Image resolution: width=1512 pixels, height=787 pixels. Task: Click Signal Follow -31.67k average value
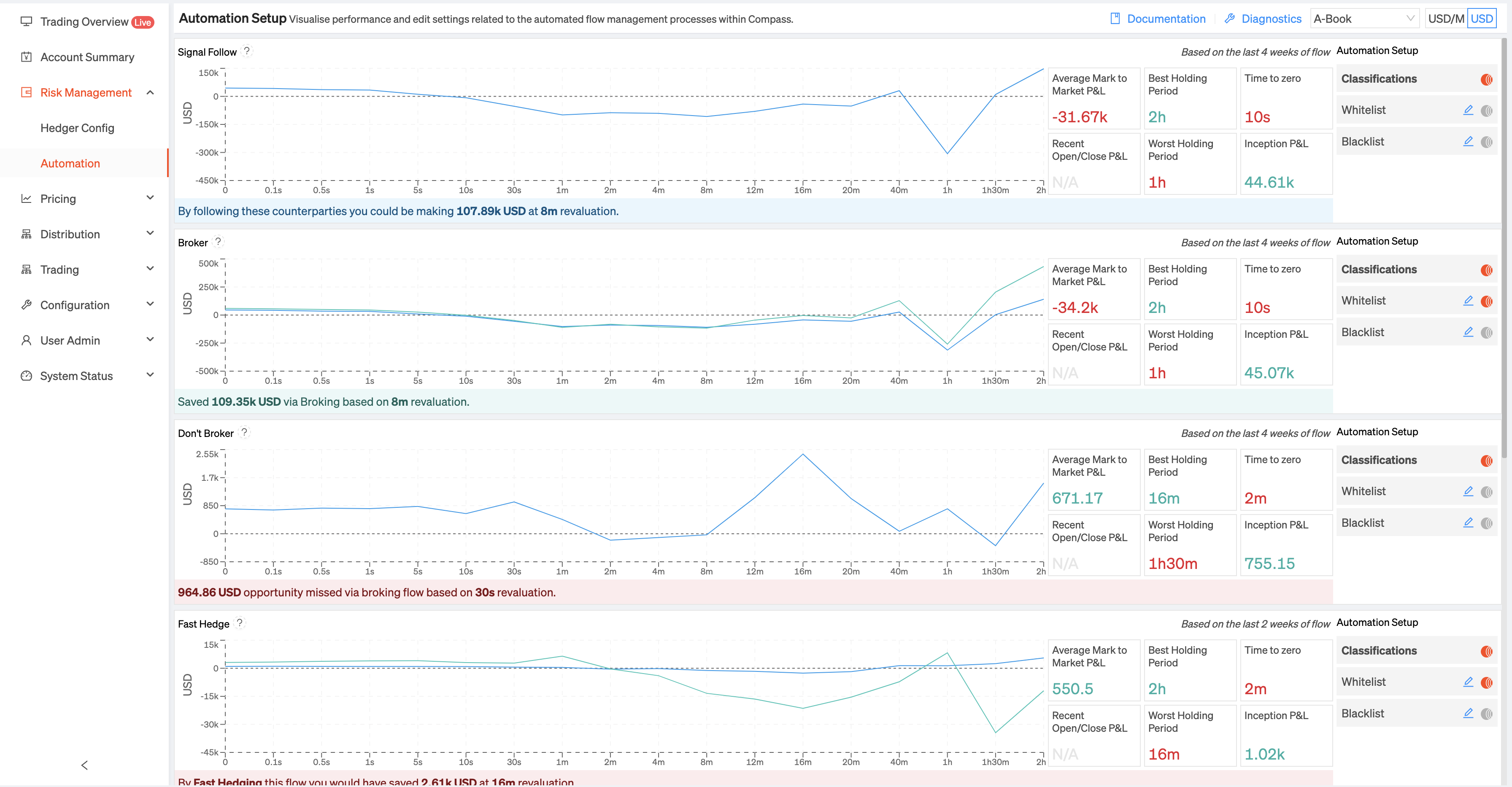[1080, 117]
